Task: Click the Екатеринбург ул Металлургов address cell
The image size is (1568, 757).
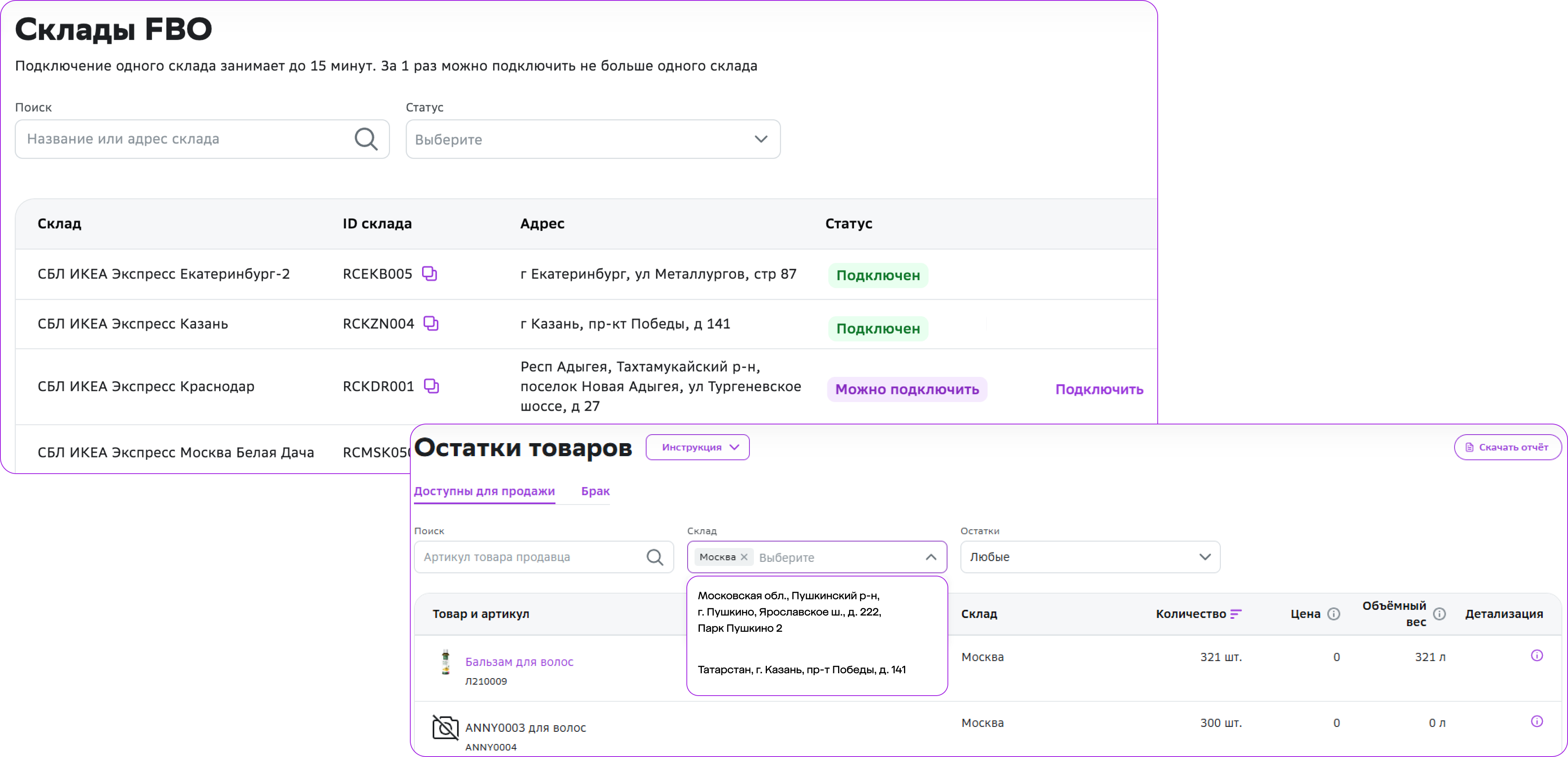Action: coord(658,274)
